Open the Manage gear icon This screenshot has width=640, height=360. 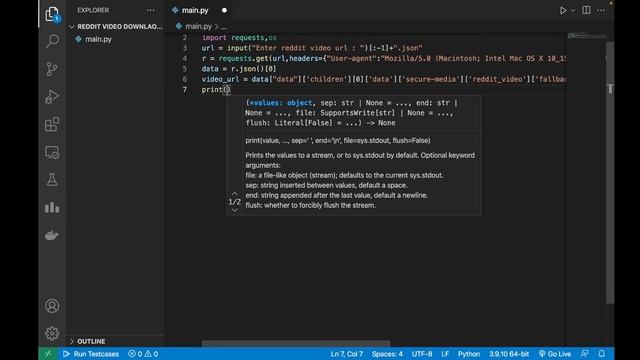click(x=52, y=333)
